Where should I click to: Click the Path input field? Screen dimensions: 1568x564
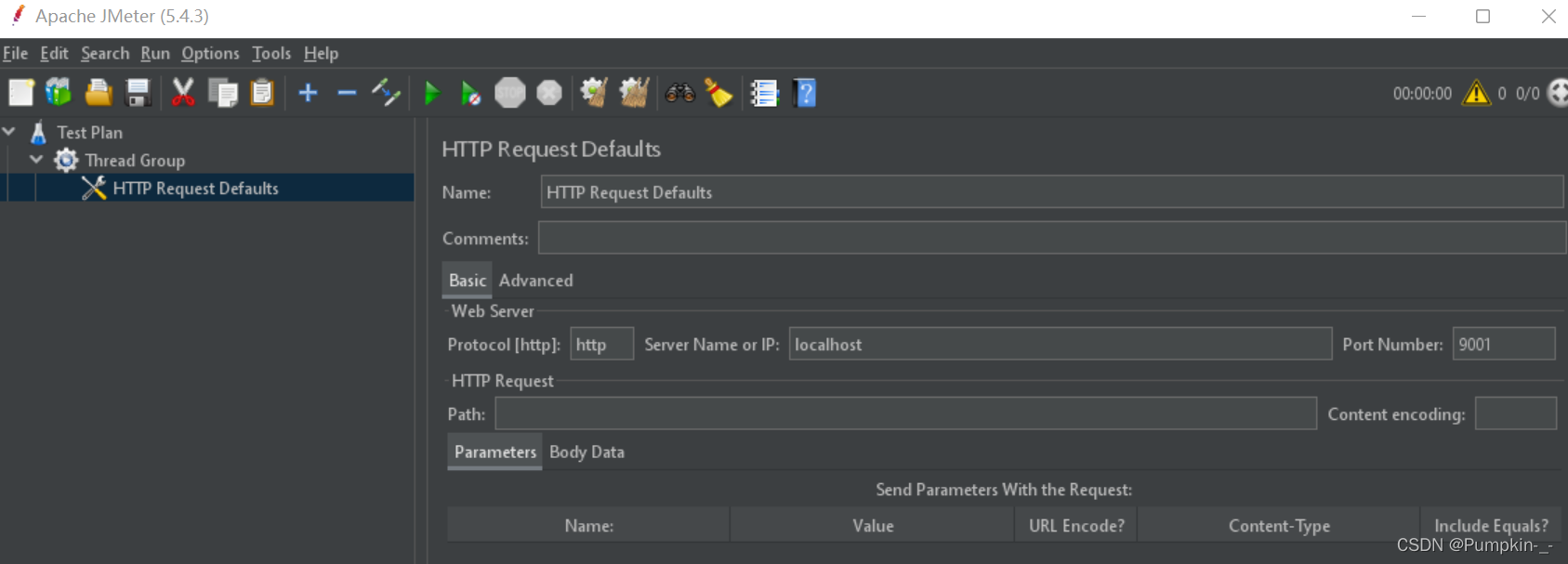pos(905,413)
